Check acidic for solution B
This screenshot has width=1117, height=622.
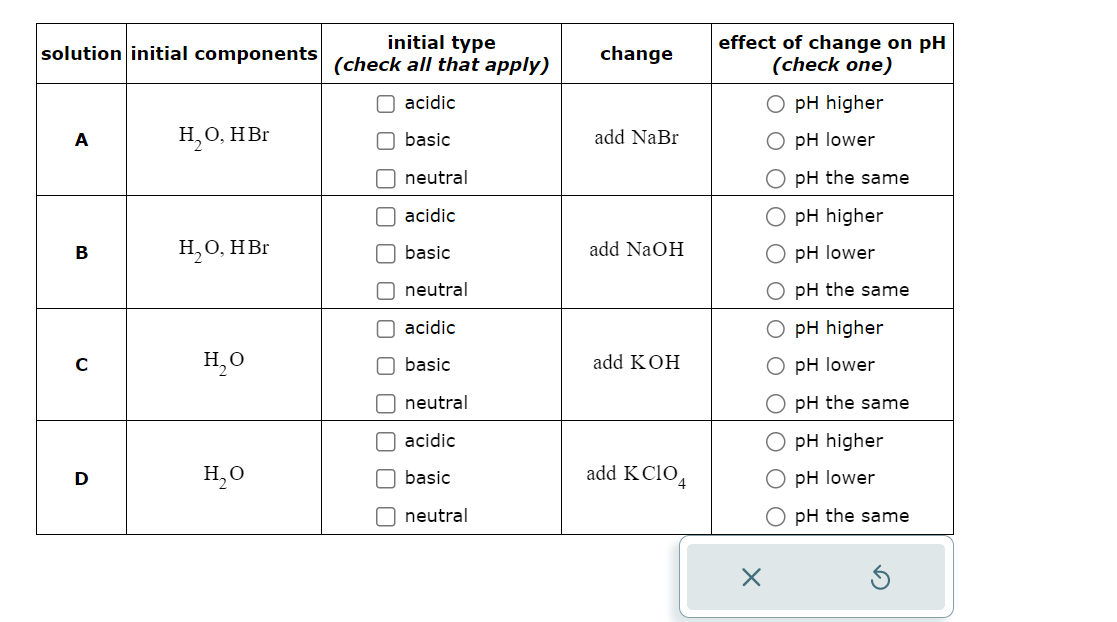386,216
